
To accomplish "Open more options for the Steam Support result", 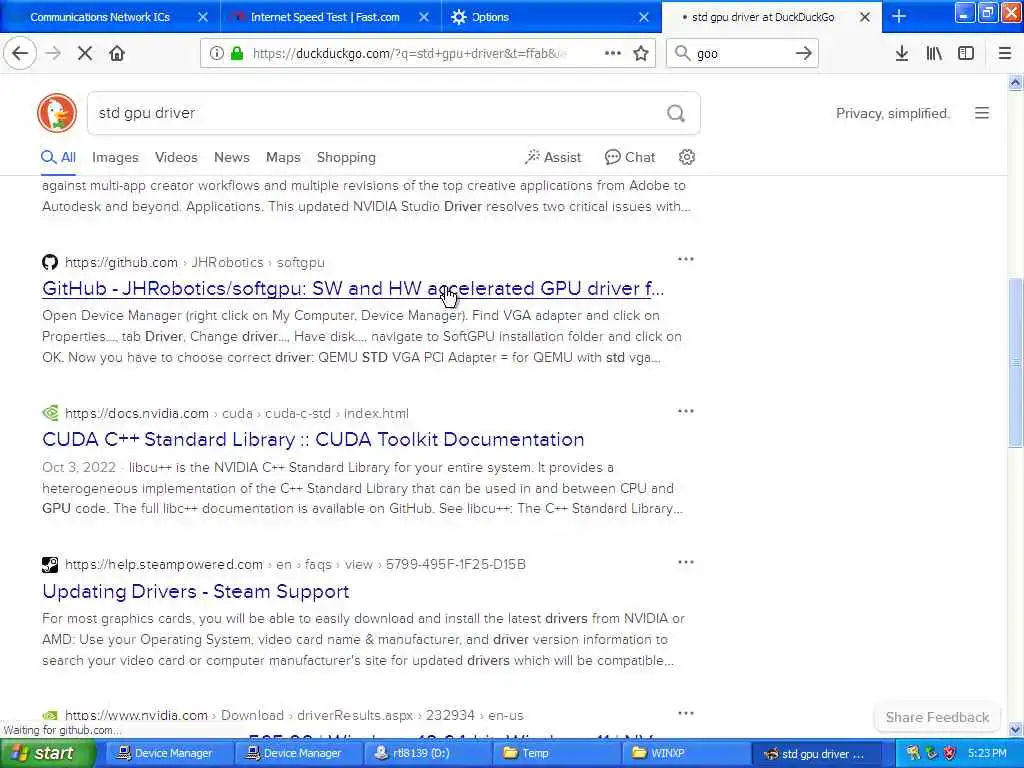I will tap(686, 562).
